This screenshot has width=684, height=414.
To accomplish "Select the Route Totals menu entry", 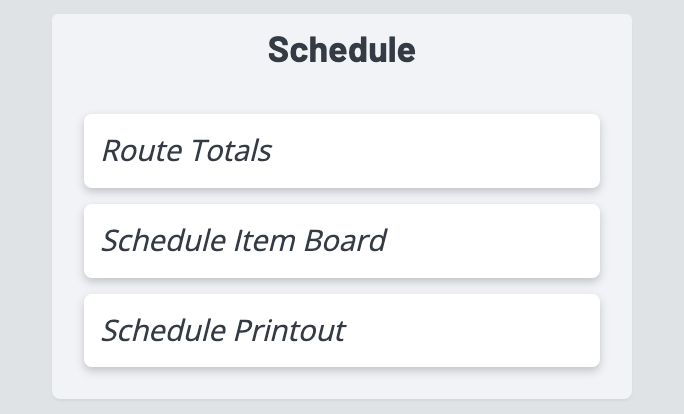I will pos(341,151).
